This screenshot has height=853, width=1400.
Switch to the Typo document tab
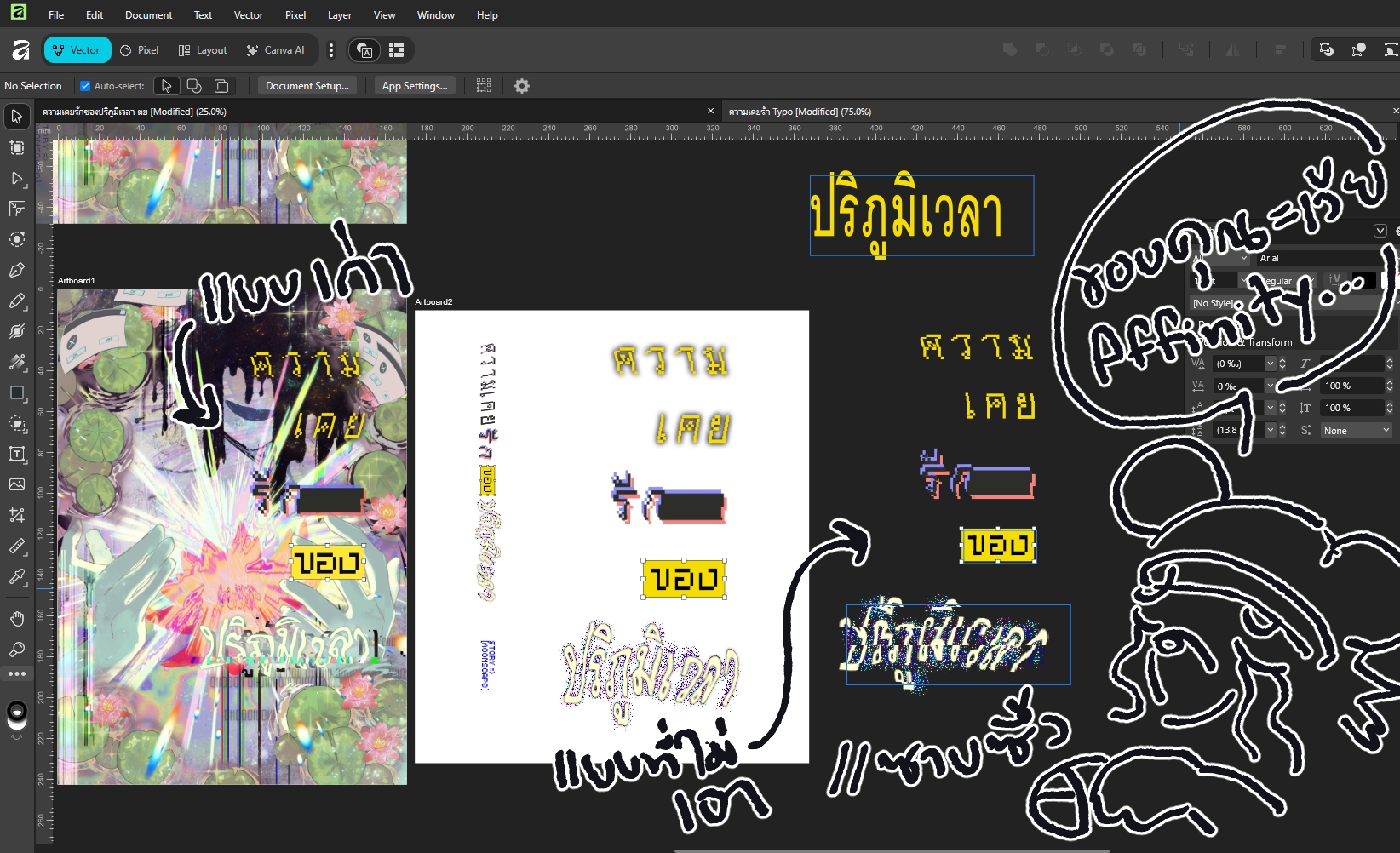800,112
